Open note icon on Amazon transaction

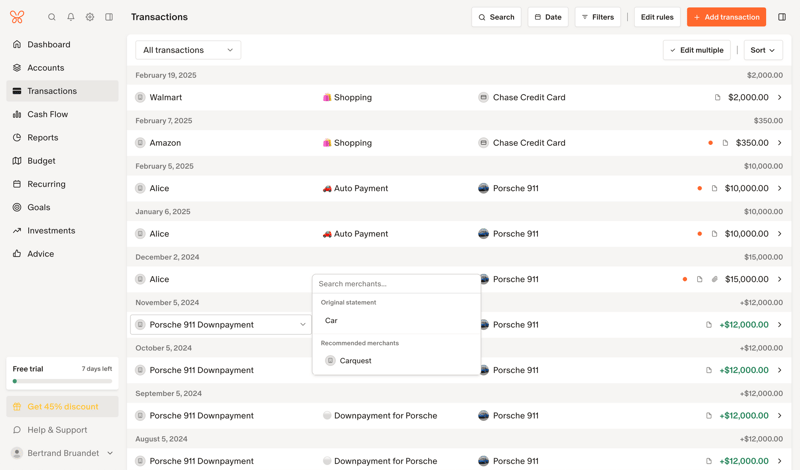tap(725, 143)
